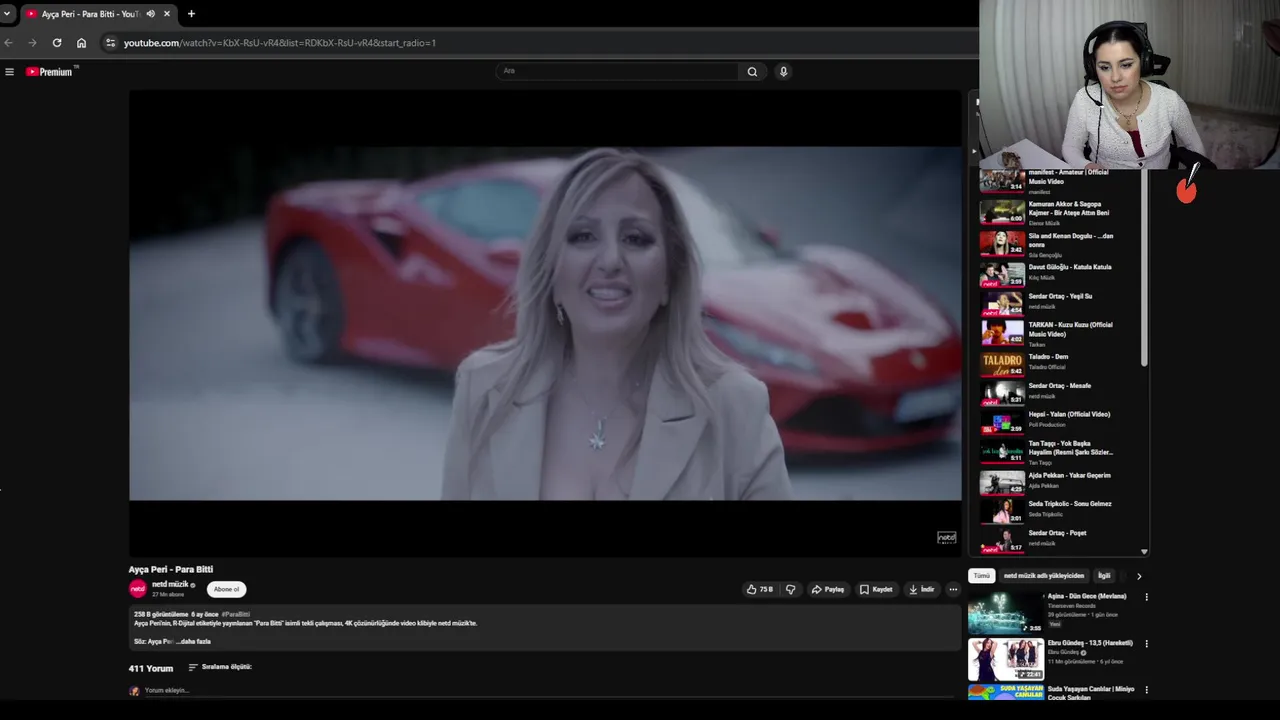1280x720 pixels.
Task: Share the video using Paylaş
Action: click(828, 589)
